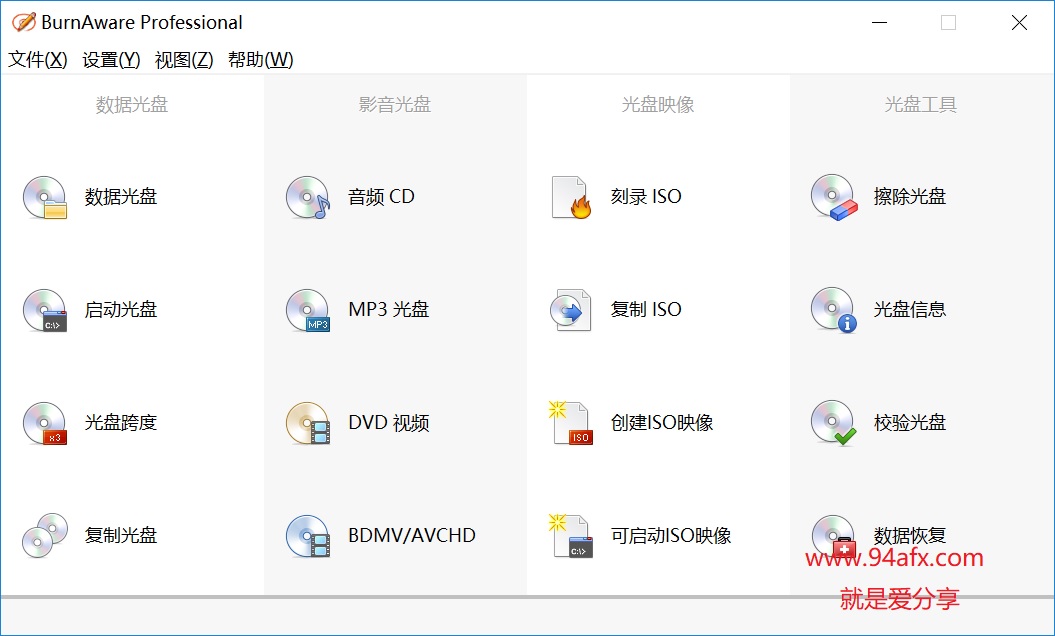
Task: Open the 设置(Y) menu
Action: (x=111, y=59)
